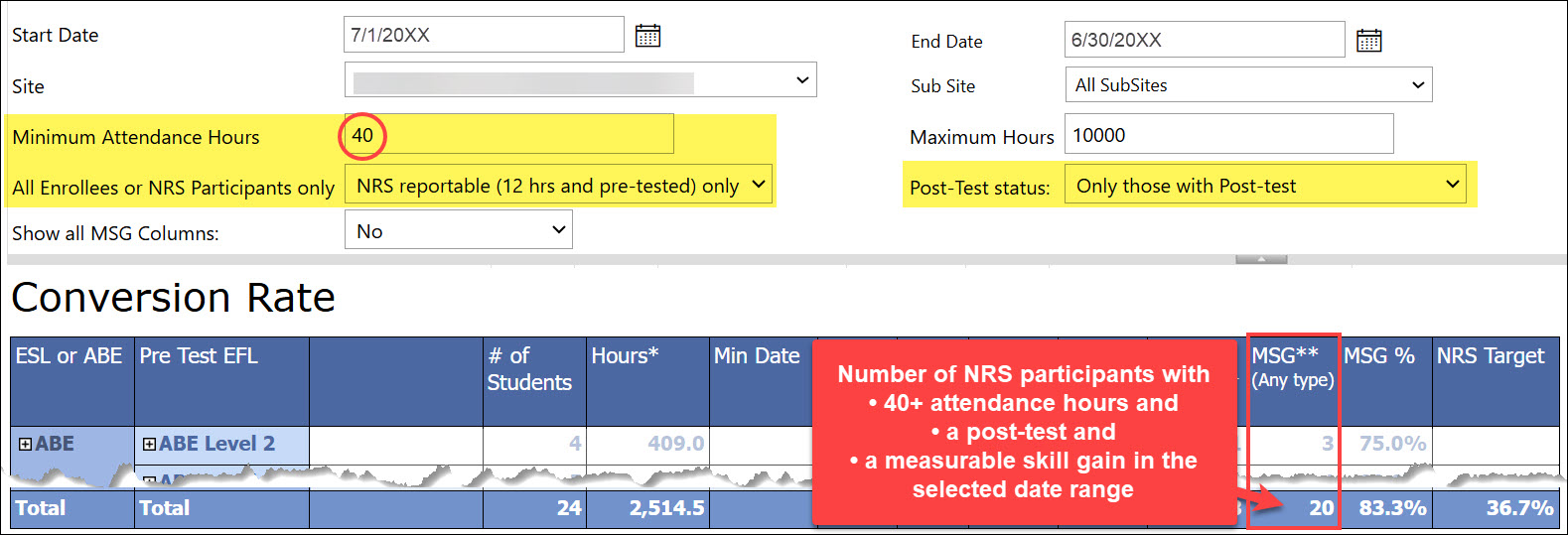Click the Maximum Hours input field
The image size is (1568, 535).
1227,135
